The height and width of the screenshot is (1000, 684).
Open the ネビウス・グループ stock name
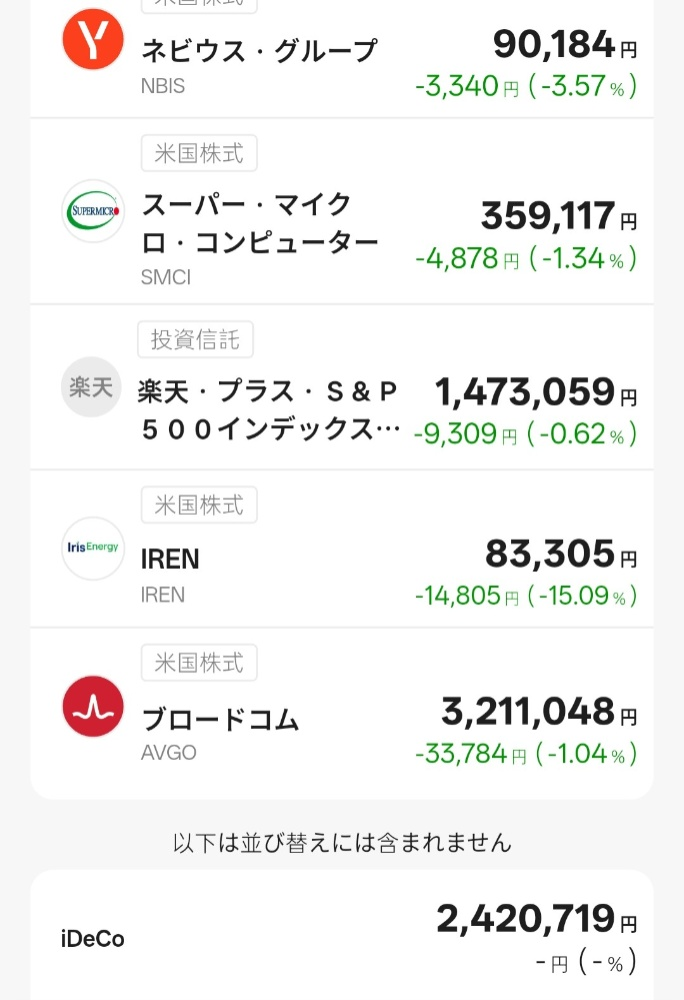pos(259,50)
